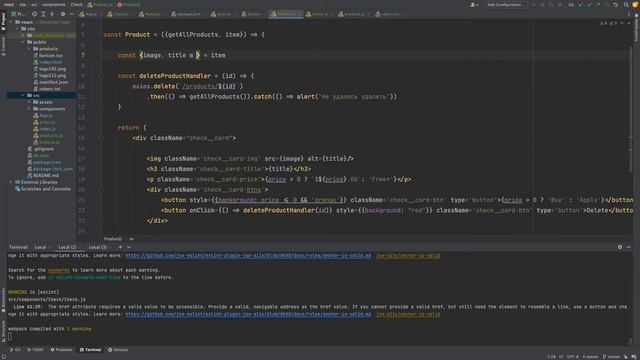Collapse the react root folder
Image resolution: width=640 pixels, height=360 pixels.
(11, 22)
